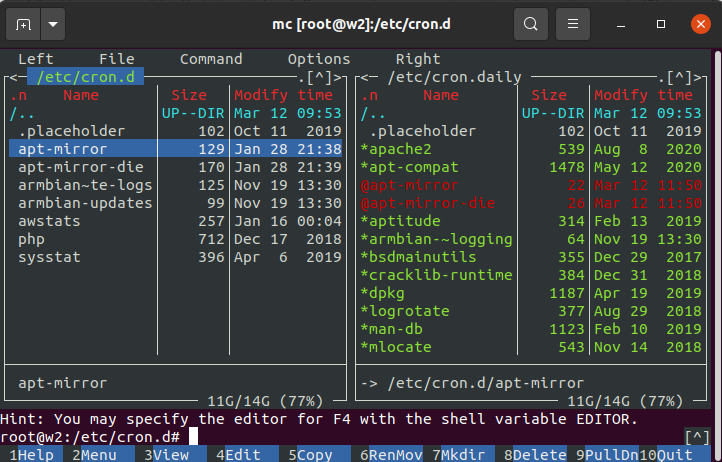
Task: Open the Options menu
Action: pos(319,59)
